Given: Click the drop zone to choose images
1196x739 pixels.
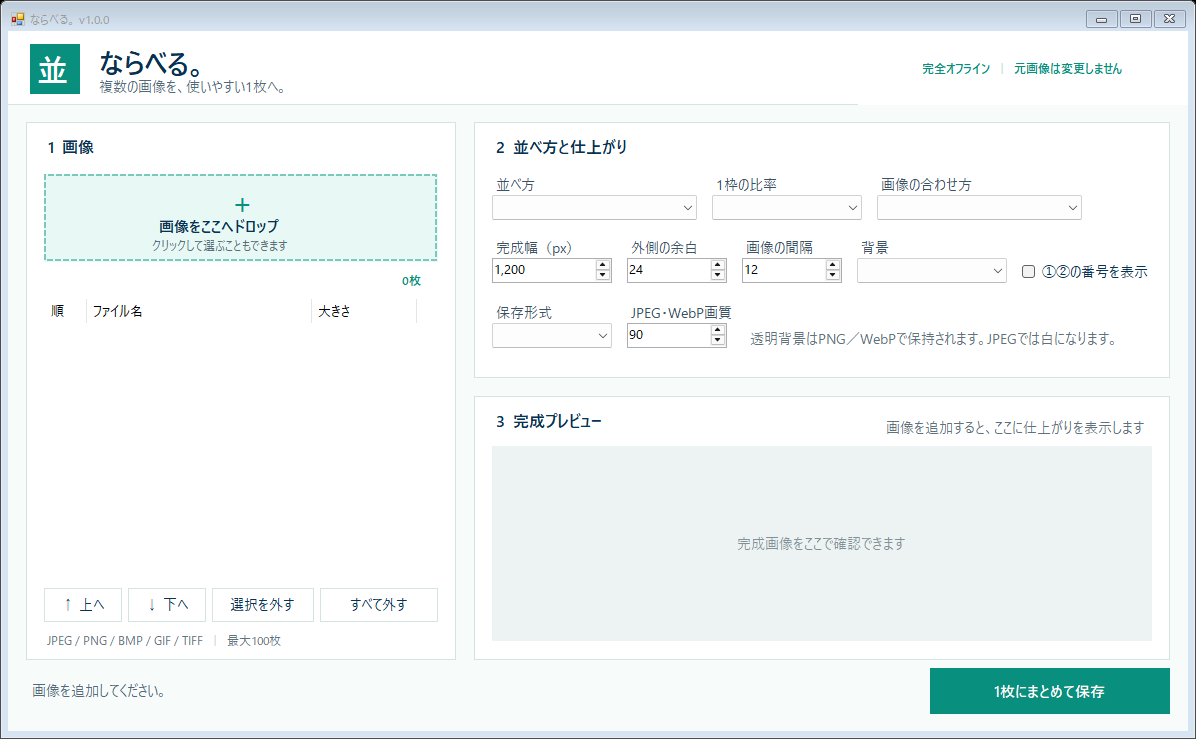Looking at the screenshot, I should tap(240, 217).
